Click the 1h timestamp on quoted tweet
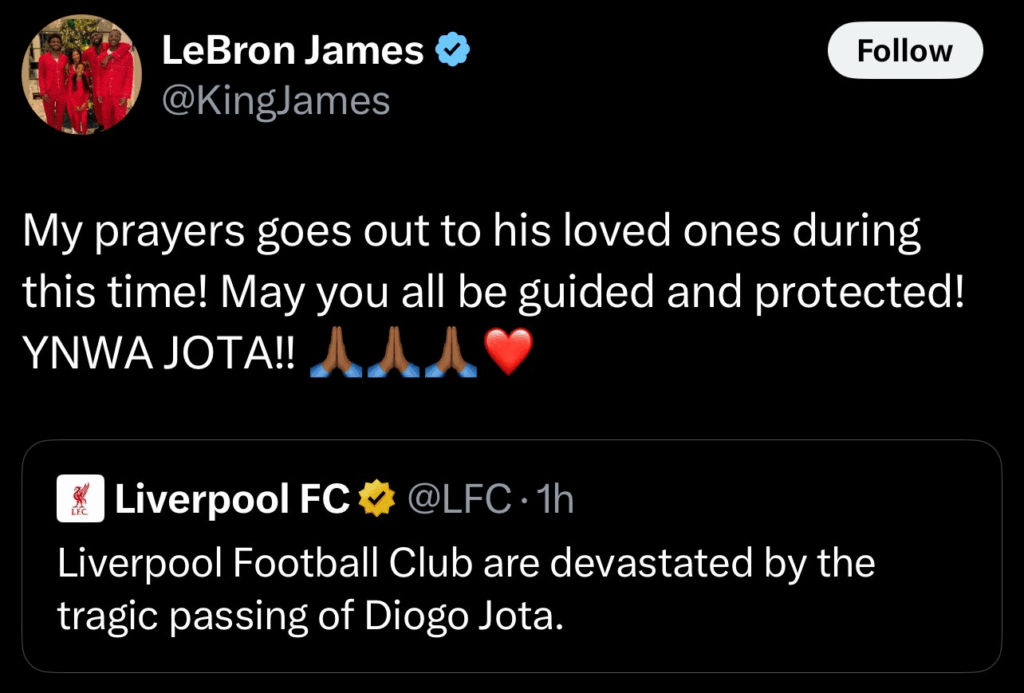This screenshot has height=693, width=1024. (x=555, y=498)
